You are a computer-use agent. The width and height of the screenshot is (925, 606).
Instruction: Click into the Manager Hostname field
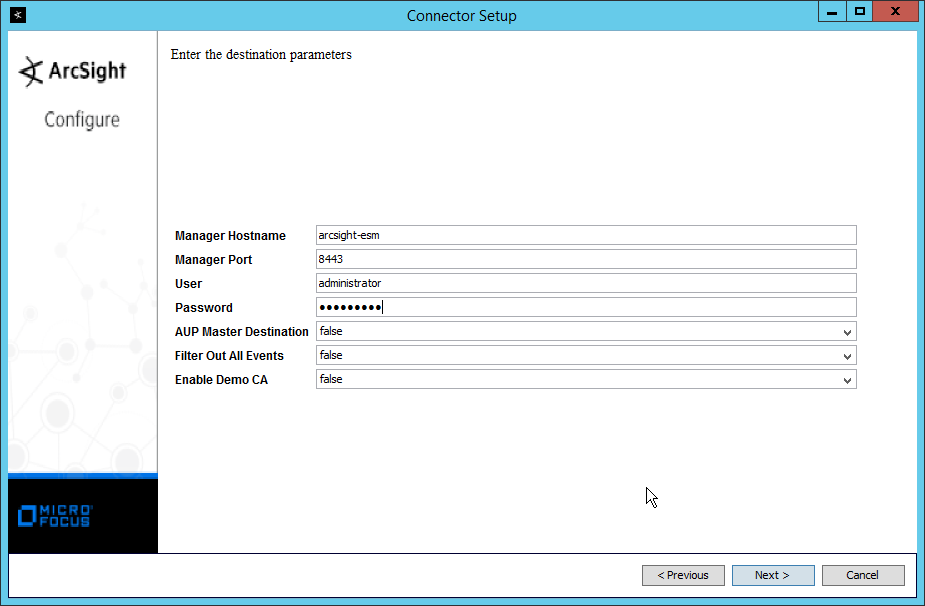[585, 236]
